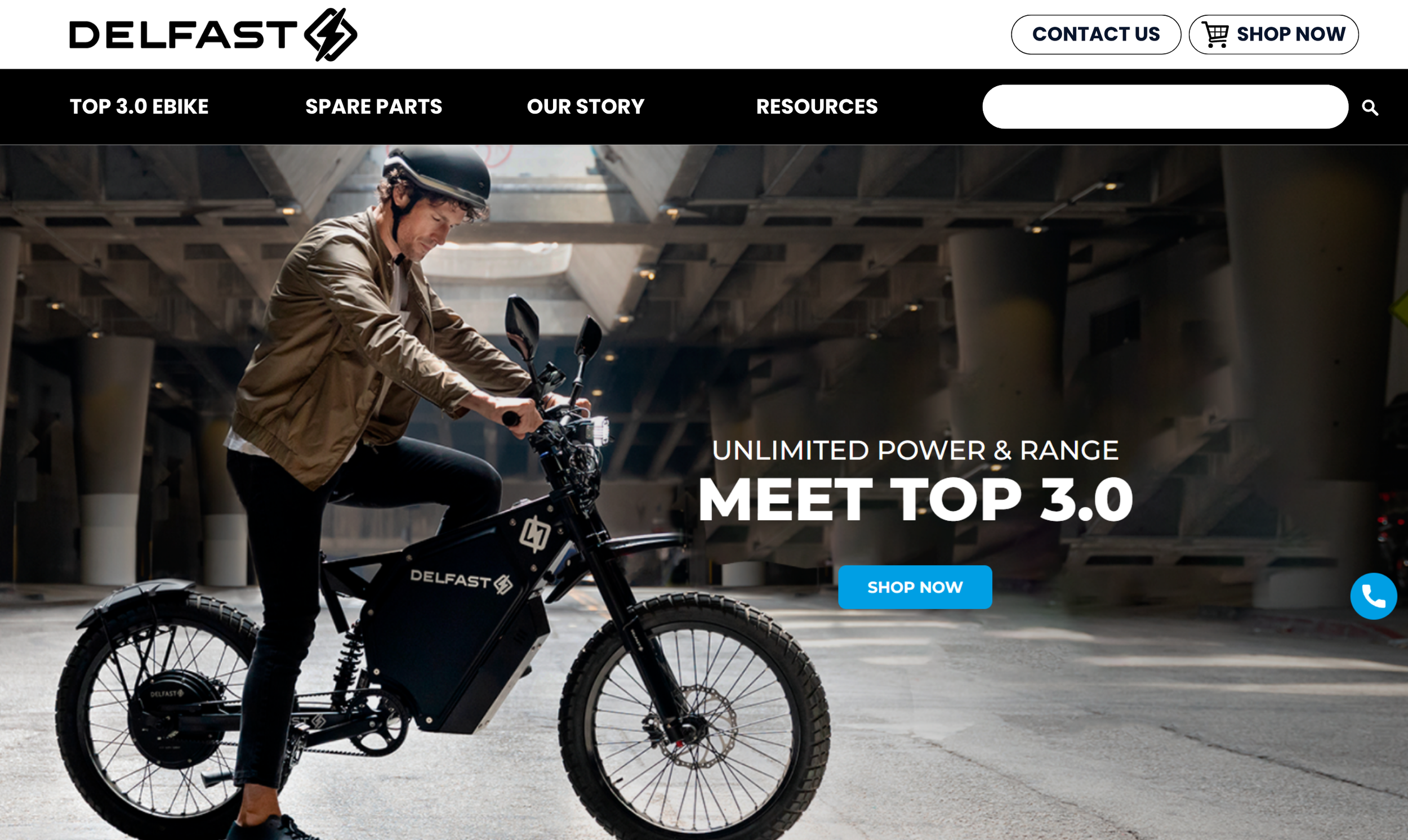This screenshot has height=840, width=1408.
Task: Click the MEET TOP 3.0 headline
Action: pos(915,500)
